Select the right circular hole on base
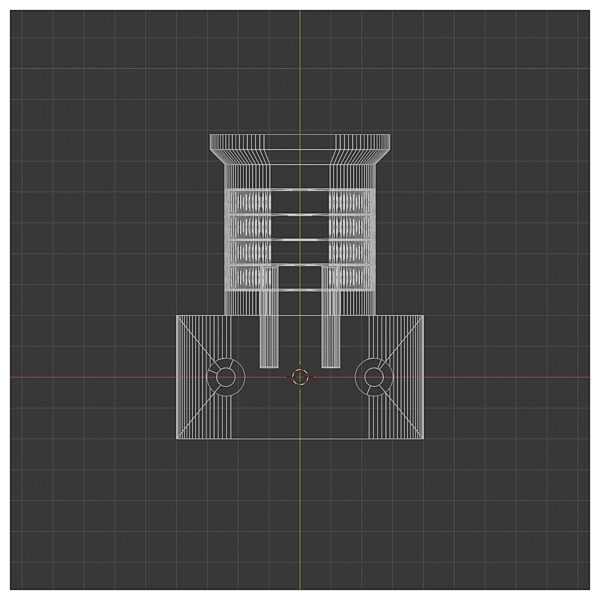The height and width of the screenshot is (600, 600). tap(374, 377)
